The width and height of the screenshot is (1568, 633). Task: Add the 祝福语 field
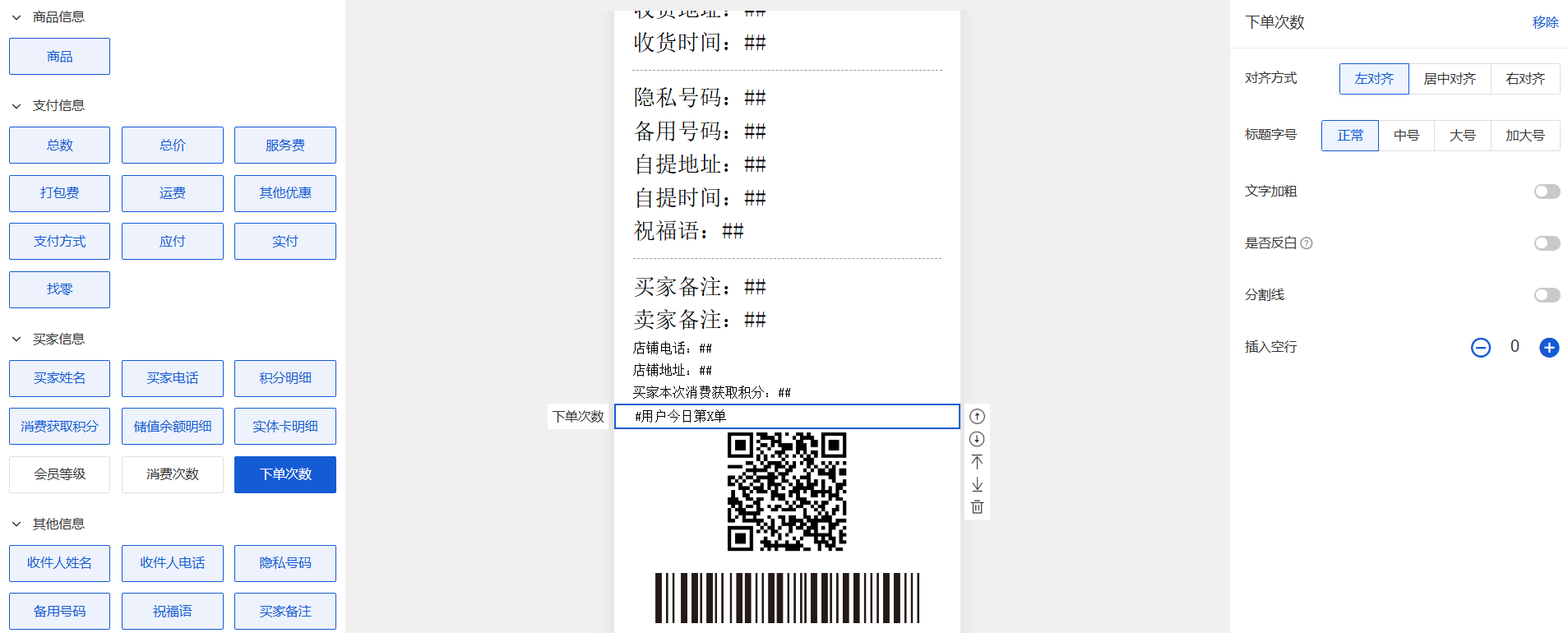tap(172, 612)
